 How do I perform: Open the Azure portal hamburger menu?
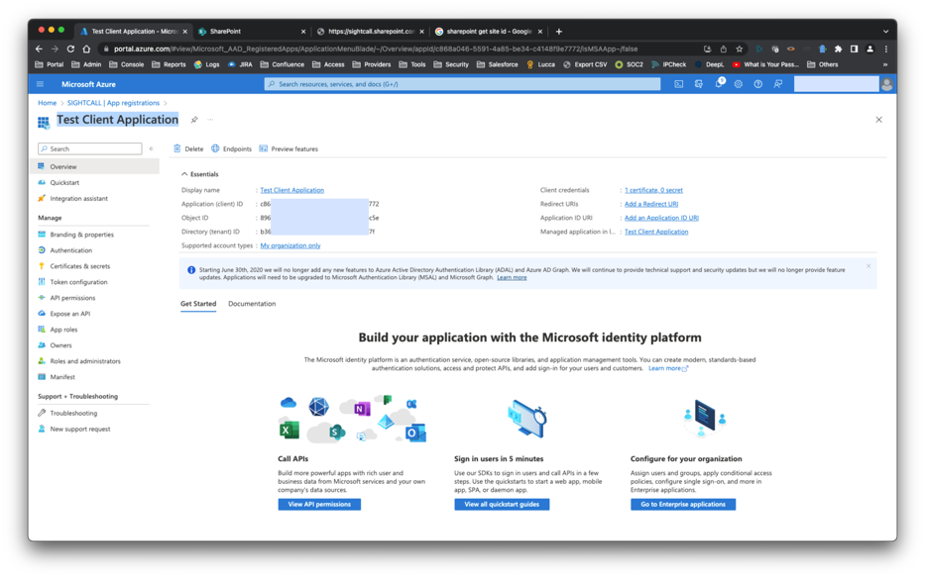tap(40, 84)
